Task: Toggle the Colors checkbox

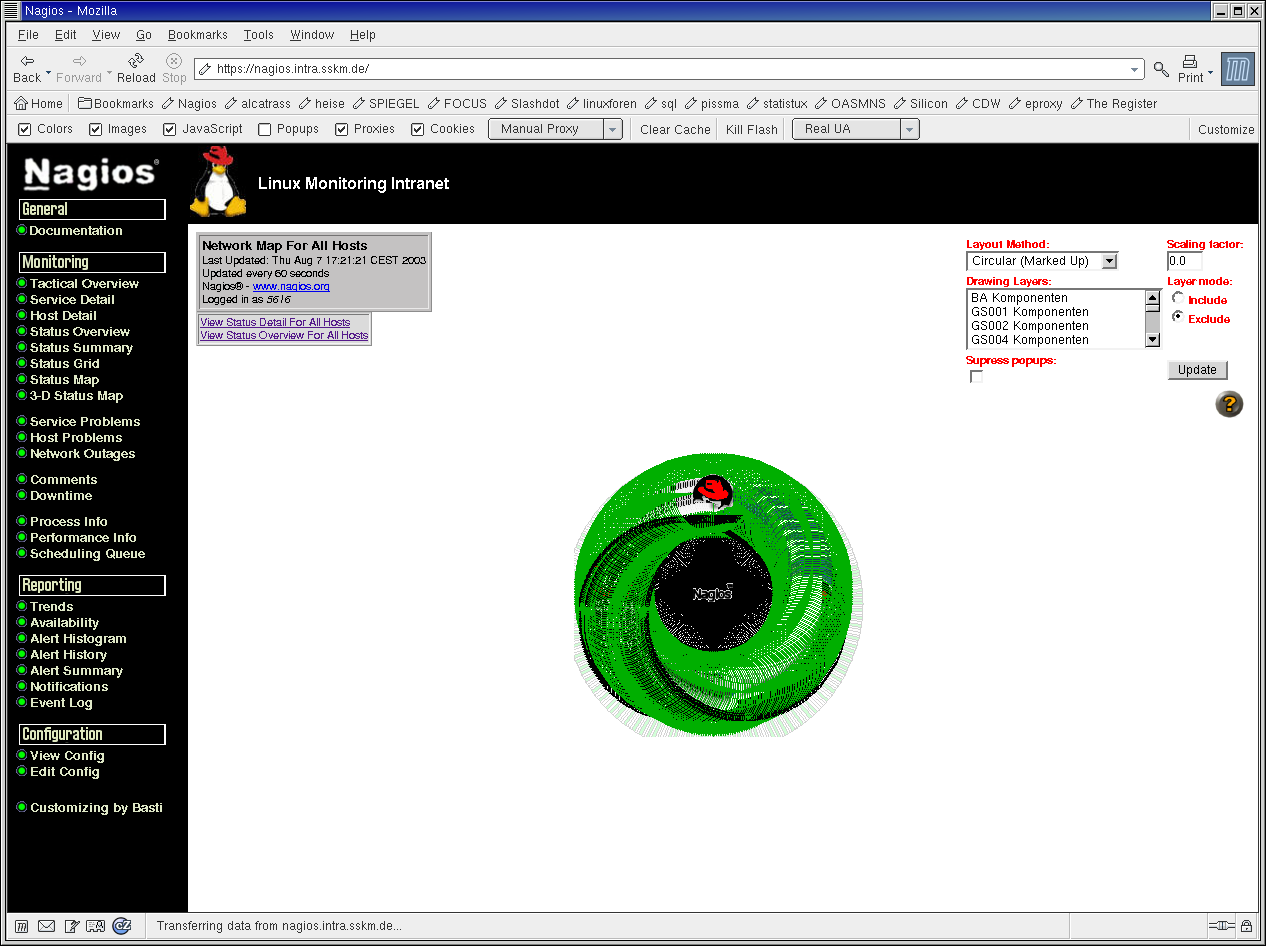Action: (25, 129)
